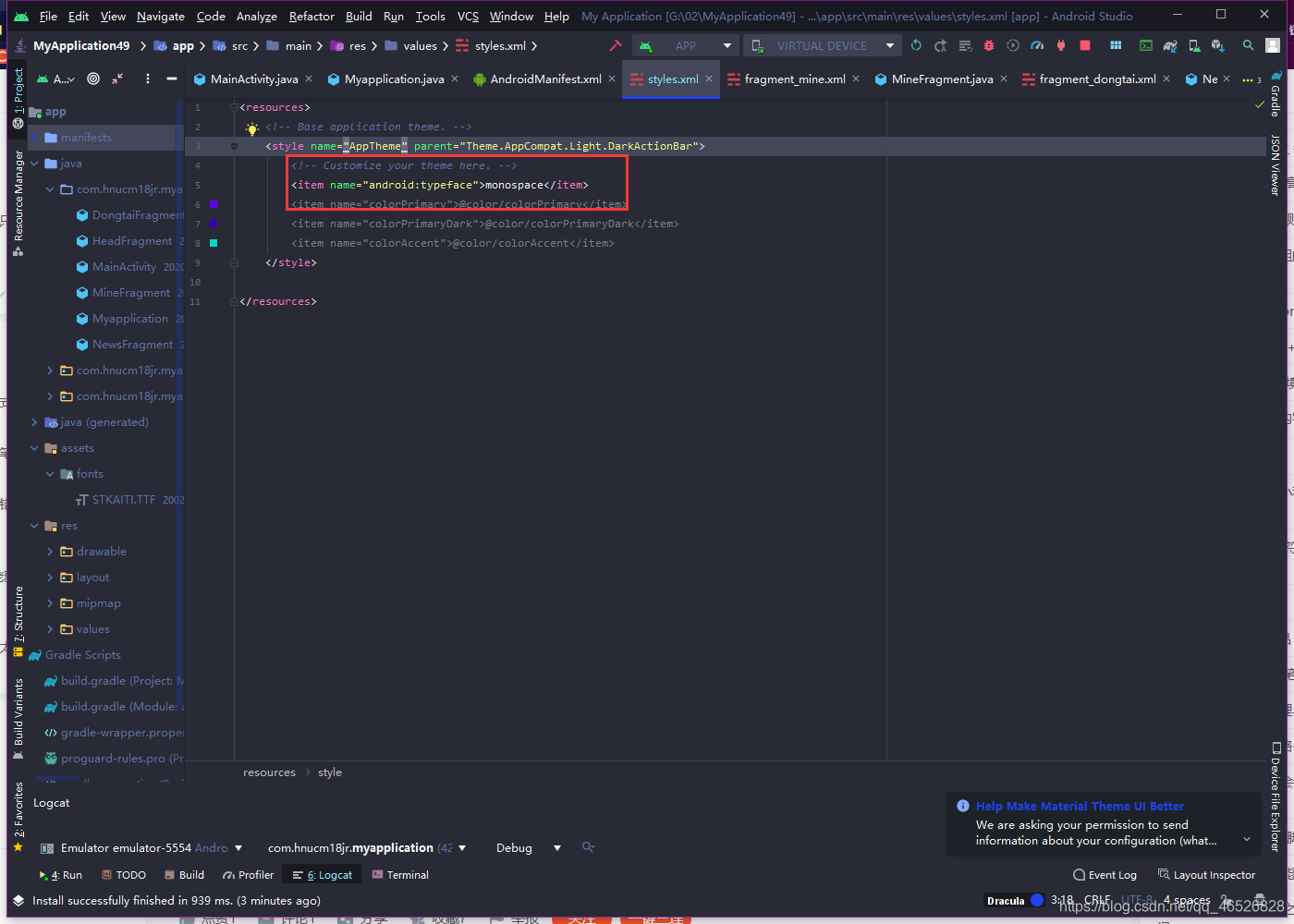
Task: Click the Rerun circular arrow icon
Action: [916, 45]
